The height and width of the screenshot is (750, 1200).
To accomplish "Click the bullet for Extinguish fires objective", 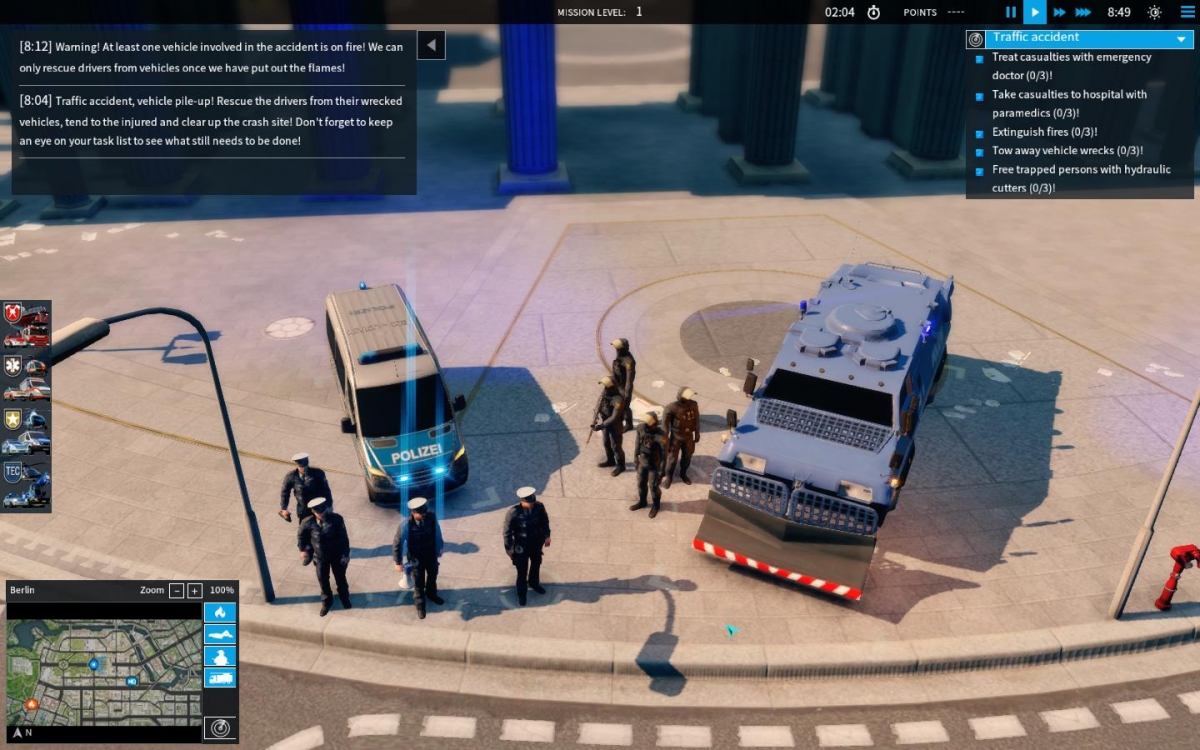I will 980,133.
